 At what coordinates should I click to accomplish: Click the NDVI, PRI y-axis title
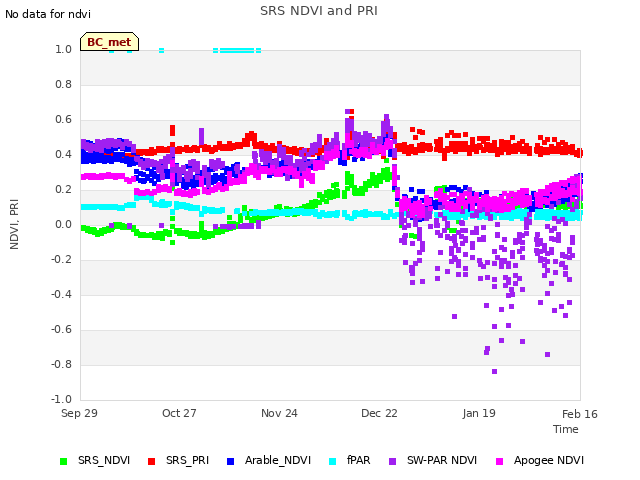click(x=14, y=224)
